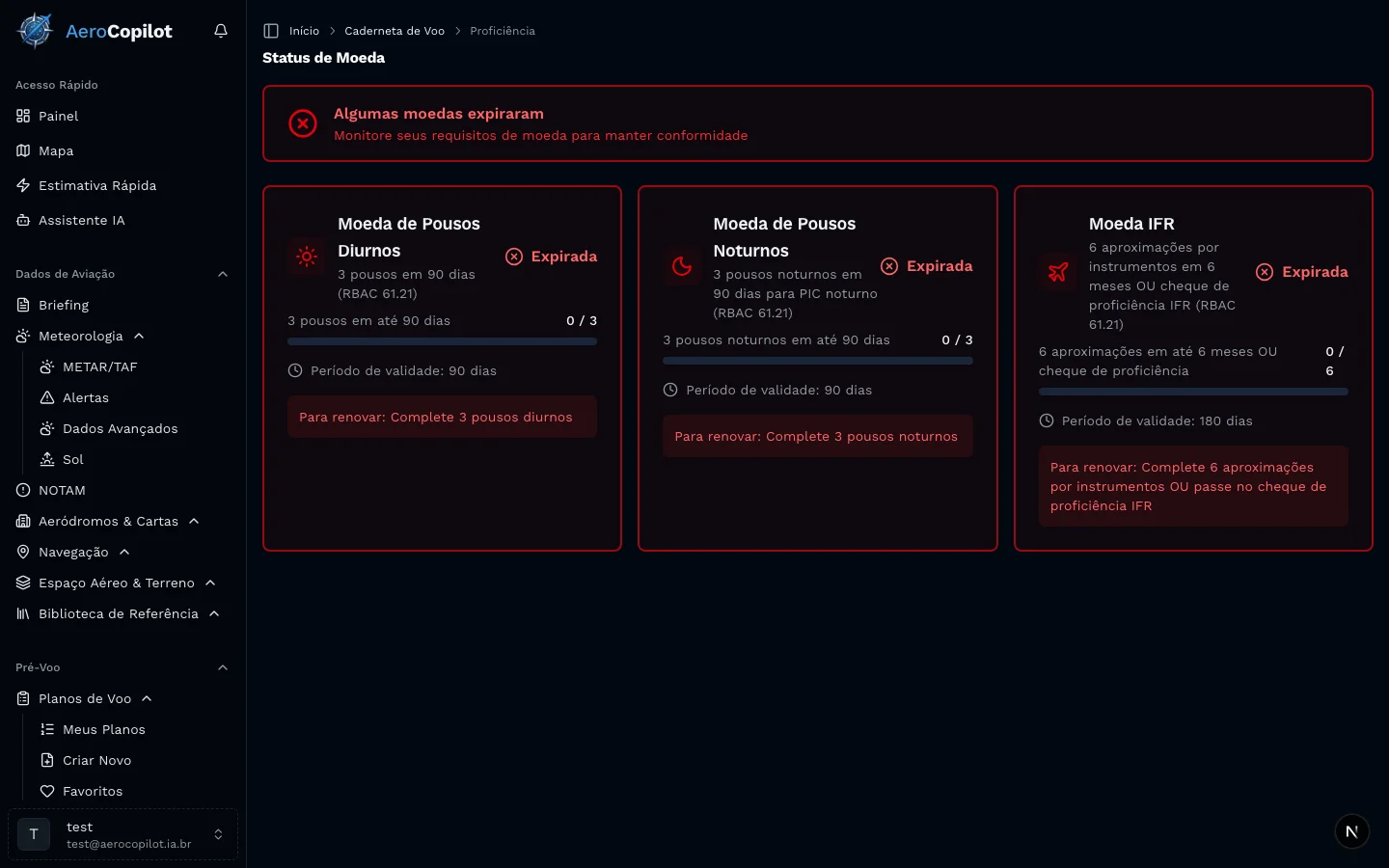The image size is (1389, 868).
Task: Toggle the sidebar panel icon
Action: [271, 31]
